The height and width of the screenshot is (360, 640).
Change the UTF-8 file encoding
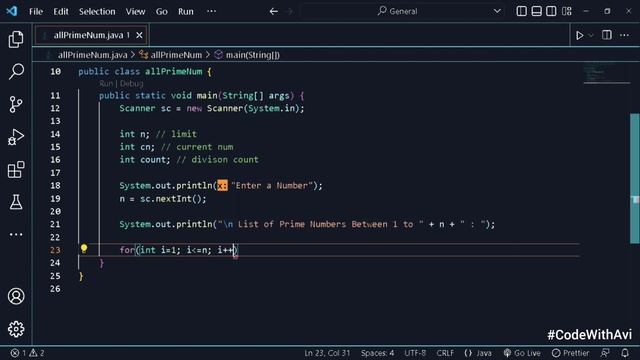click(415, 353)
